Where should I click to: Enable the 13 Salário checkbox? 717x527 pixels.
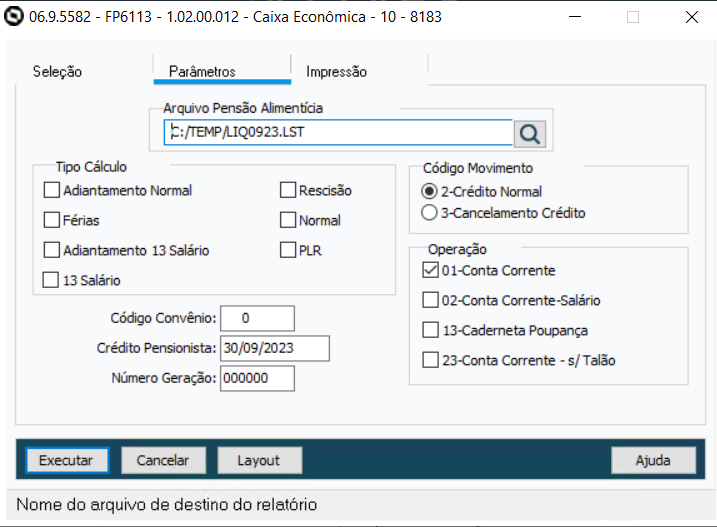52,281
